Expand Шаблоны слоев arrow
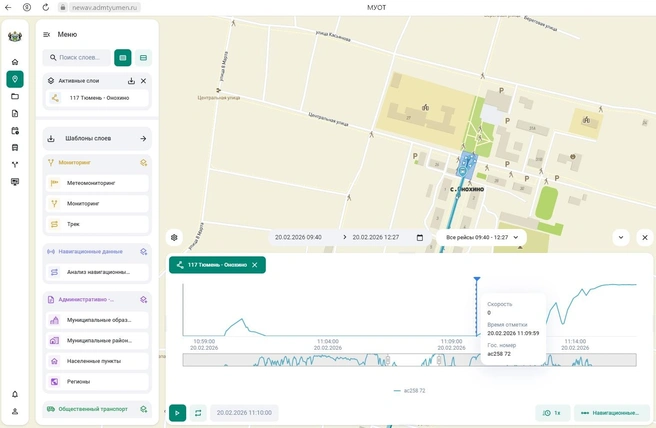 (x=143, y=138)
